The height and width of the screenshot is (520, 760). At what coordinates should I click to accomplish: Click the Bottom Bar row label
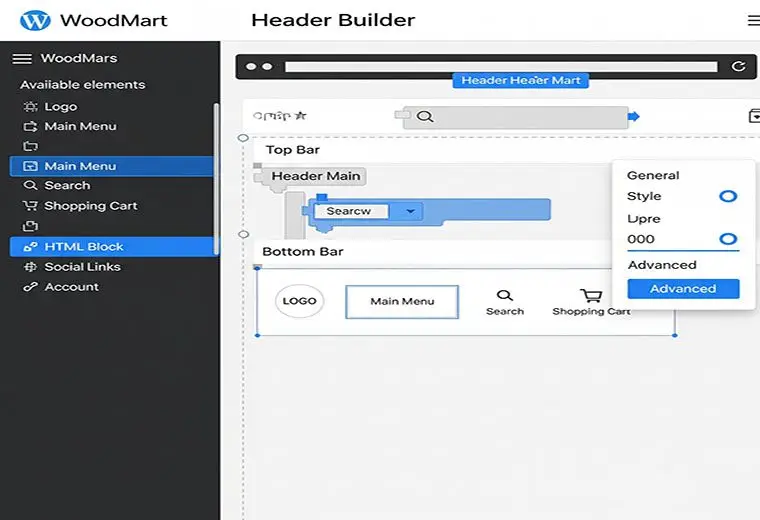303,252
